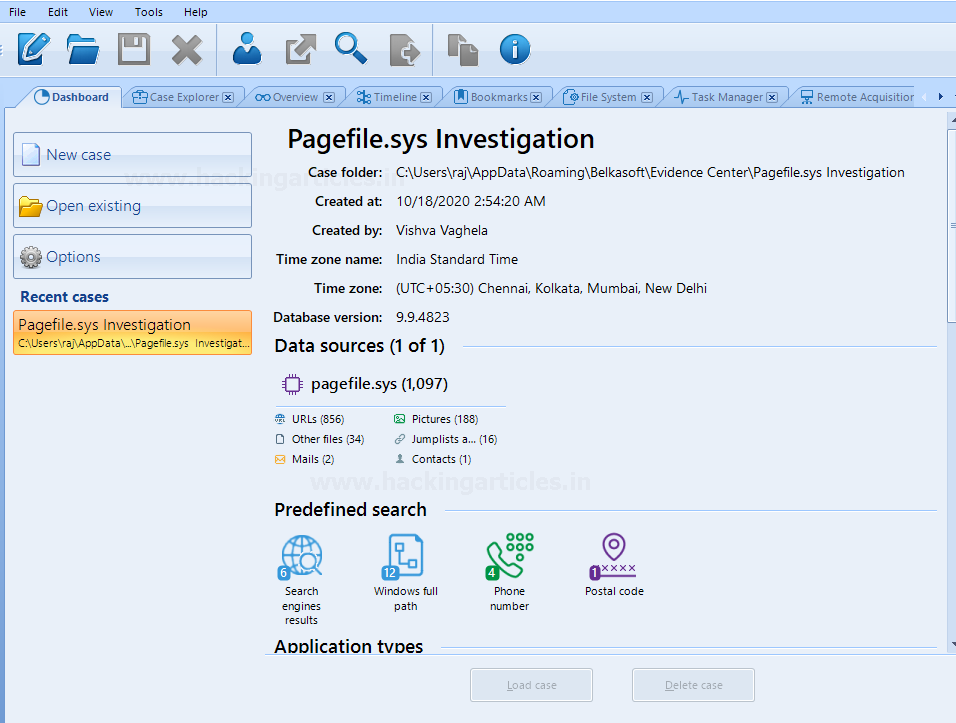Close the Overview tab
Screen dimensions: 956x723
(x=329, y=98)
